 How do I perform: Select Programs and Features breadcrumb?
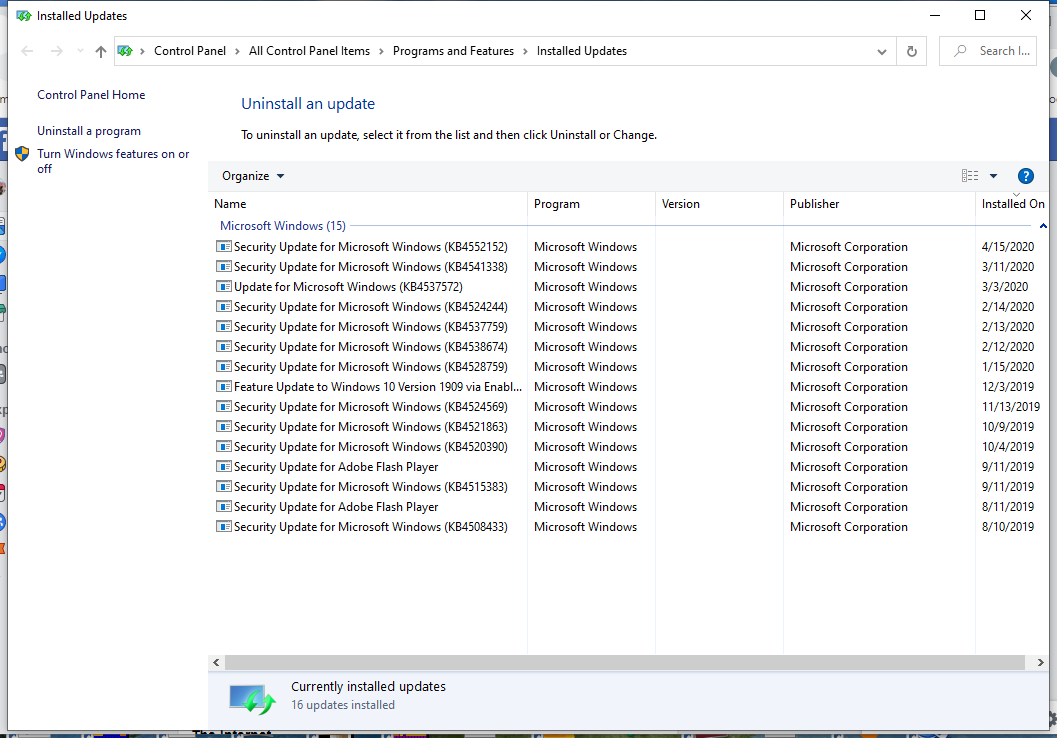click(x=453, y=51)
